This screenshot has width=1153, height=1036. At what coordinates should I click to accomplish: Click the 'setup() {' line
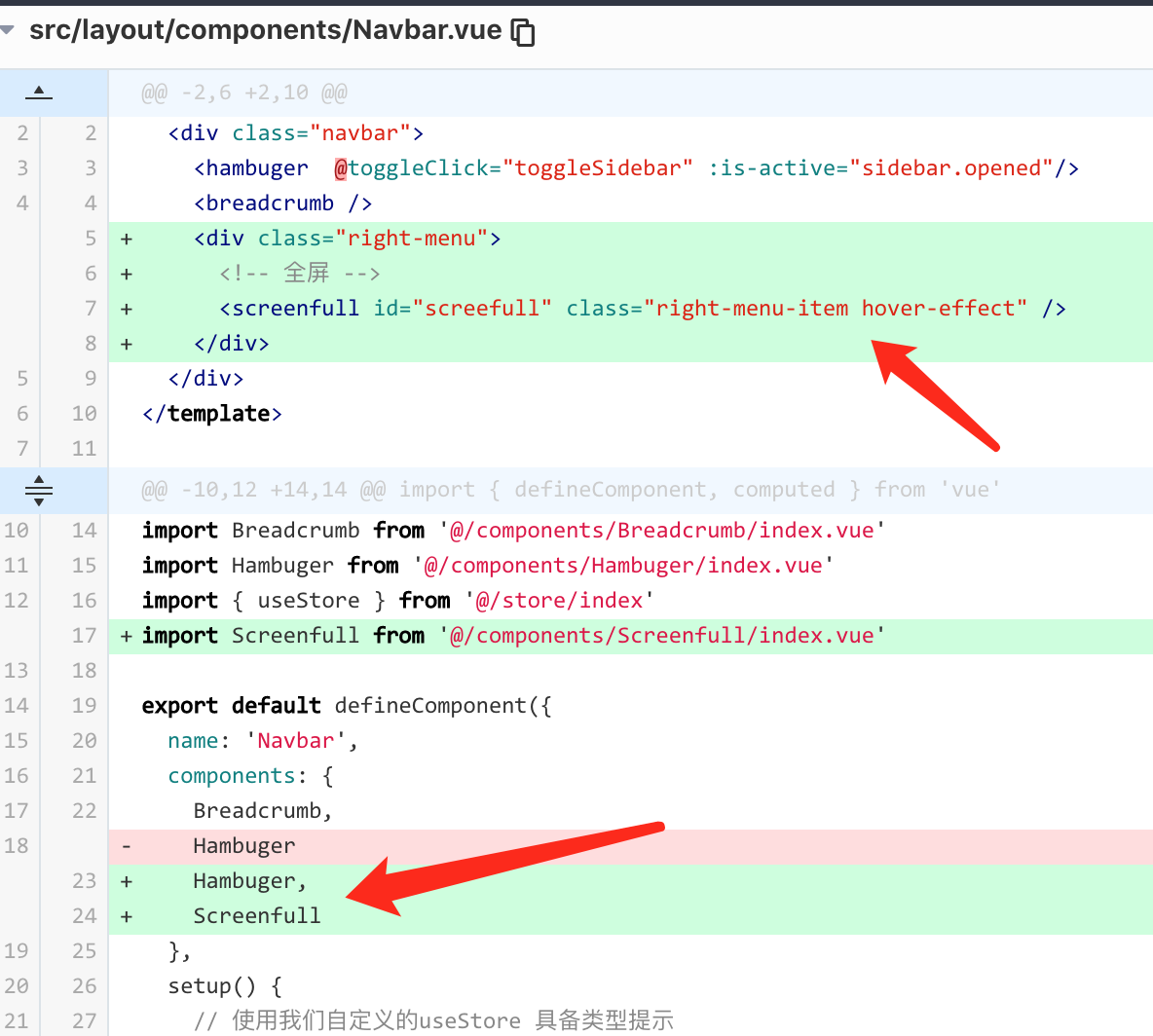click(x=225, y=986)
